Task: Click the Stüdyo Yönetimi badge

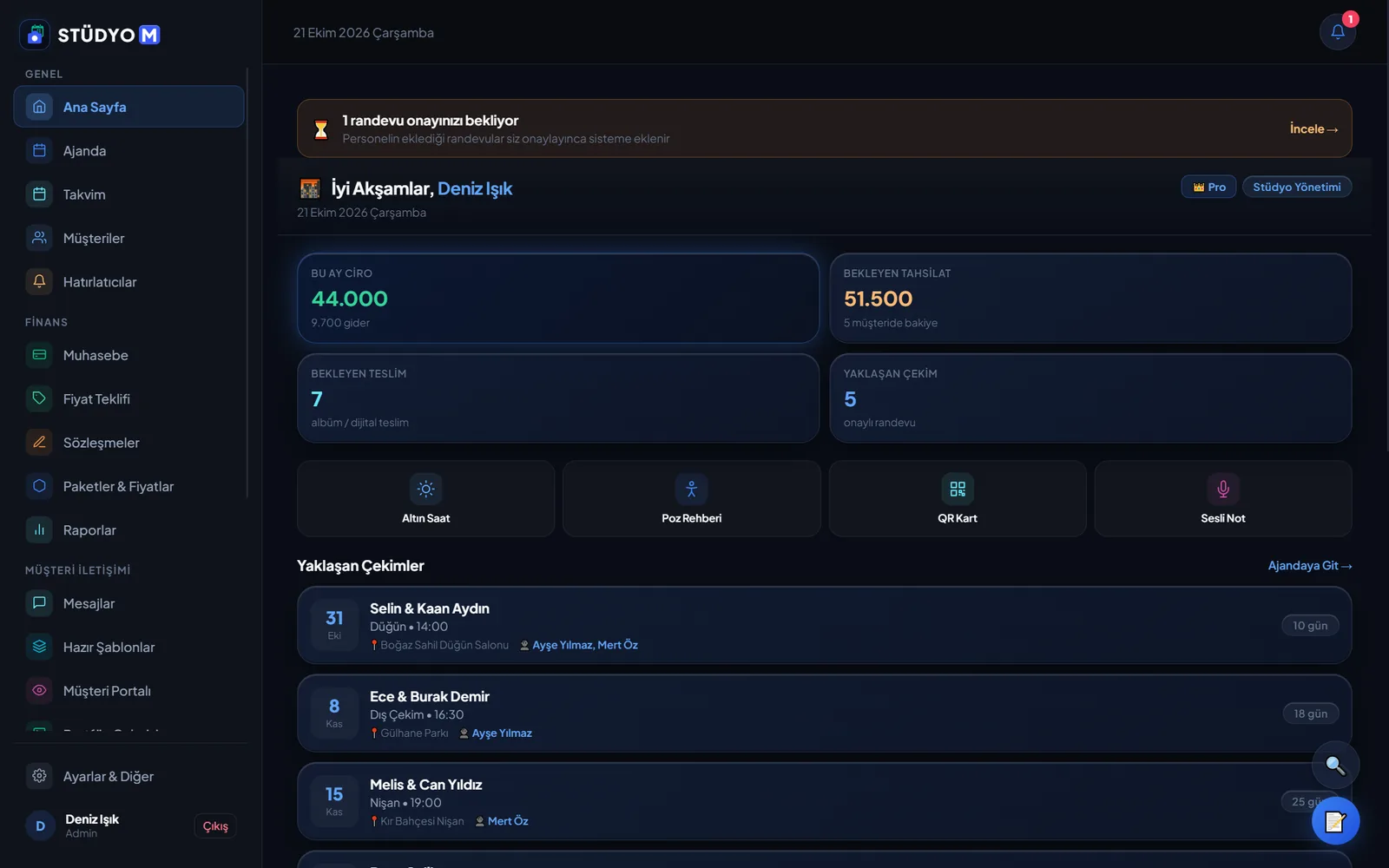Action: coord(1297,187)
